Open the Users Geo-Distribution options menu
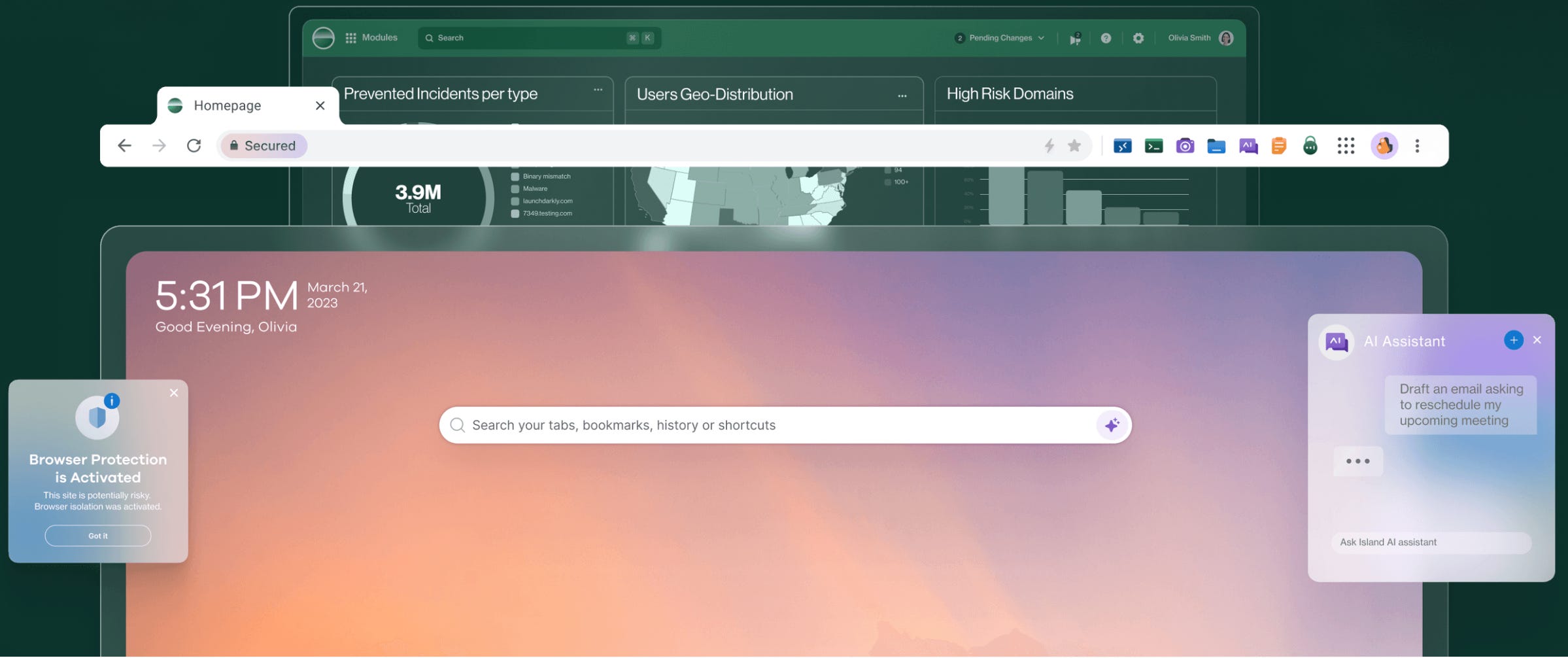Viewport: 1568px width, 658px height. point(902,95)
